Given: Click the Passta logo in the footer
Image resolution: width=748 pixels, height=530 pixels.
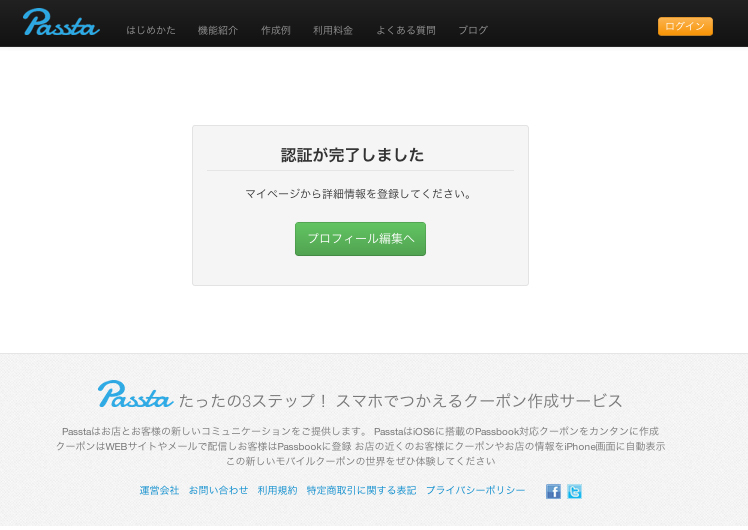Looking at the screenshot, I should pos(135,395).
